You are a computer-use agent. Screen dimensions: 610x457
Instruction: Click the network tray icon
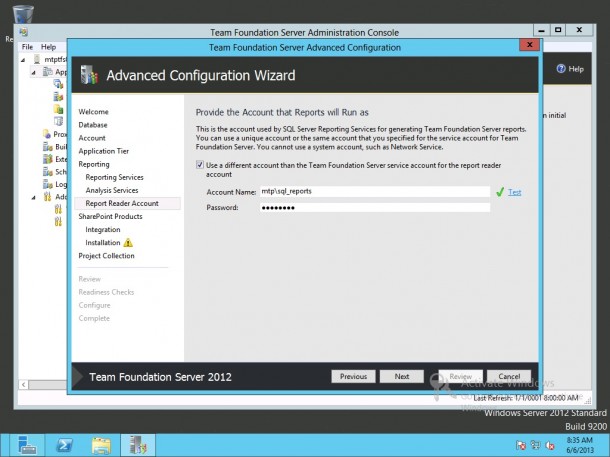[x=536, y=445]
